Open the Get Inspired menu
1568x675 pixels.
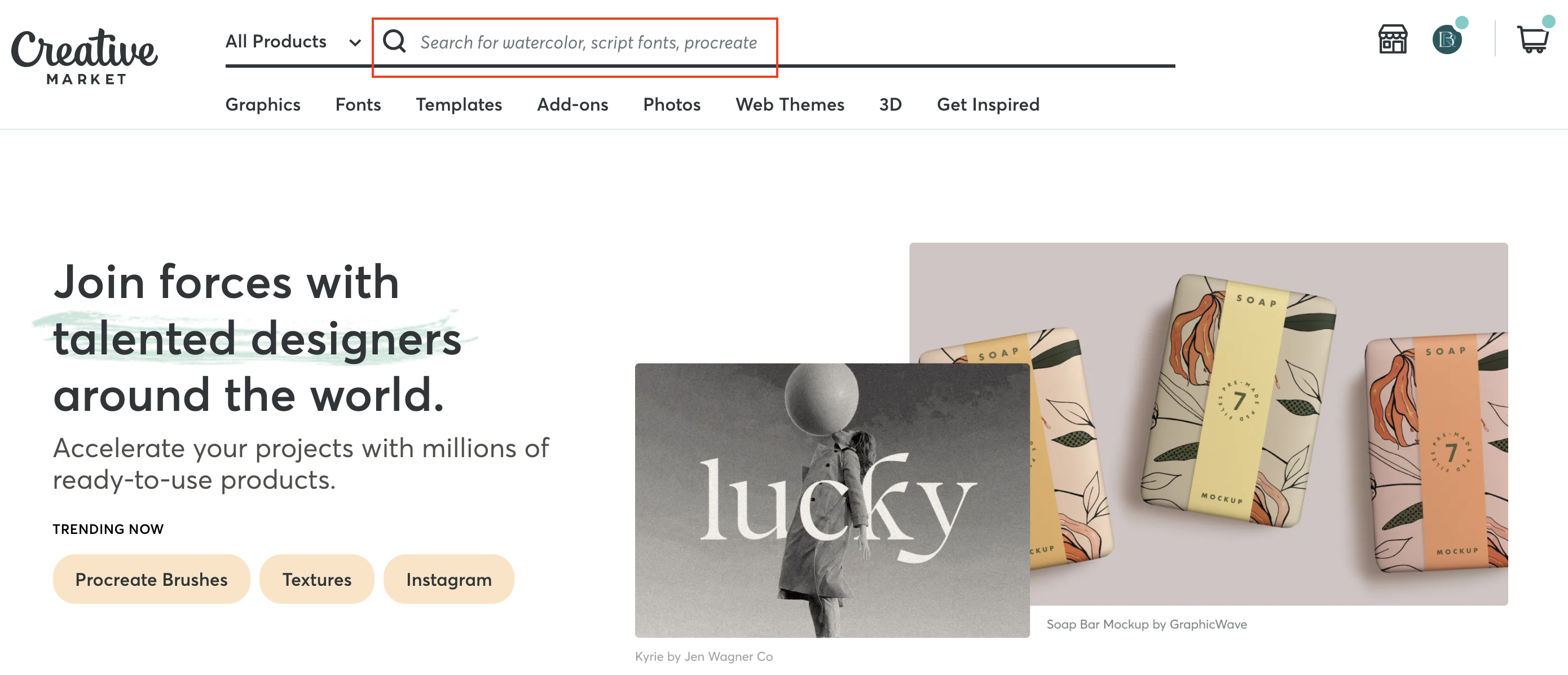click(x=988, y=105)
